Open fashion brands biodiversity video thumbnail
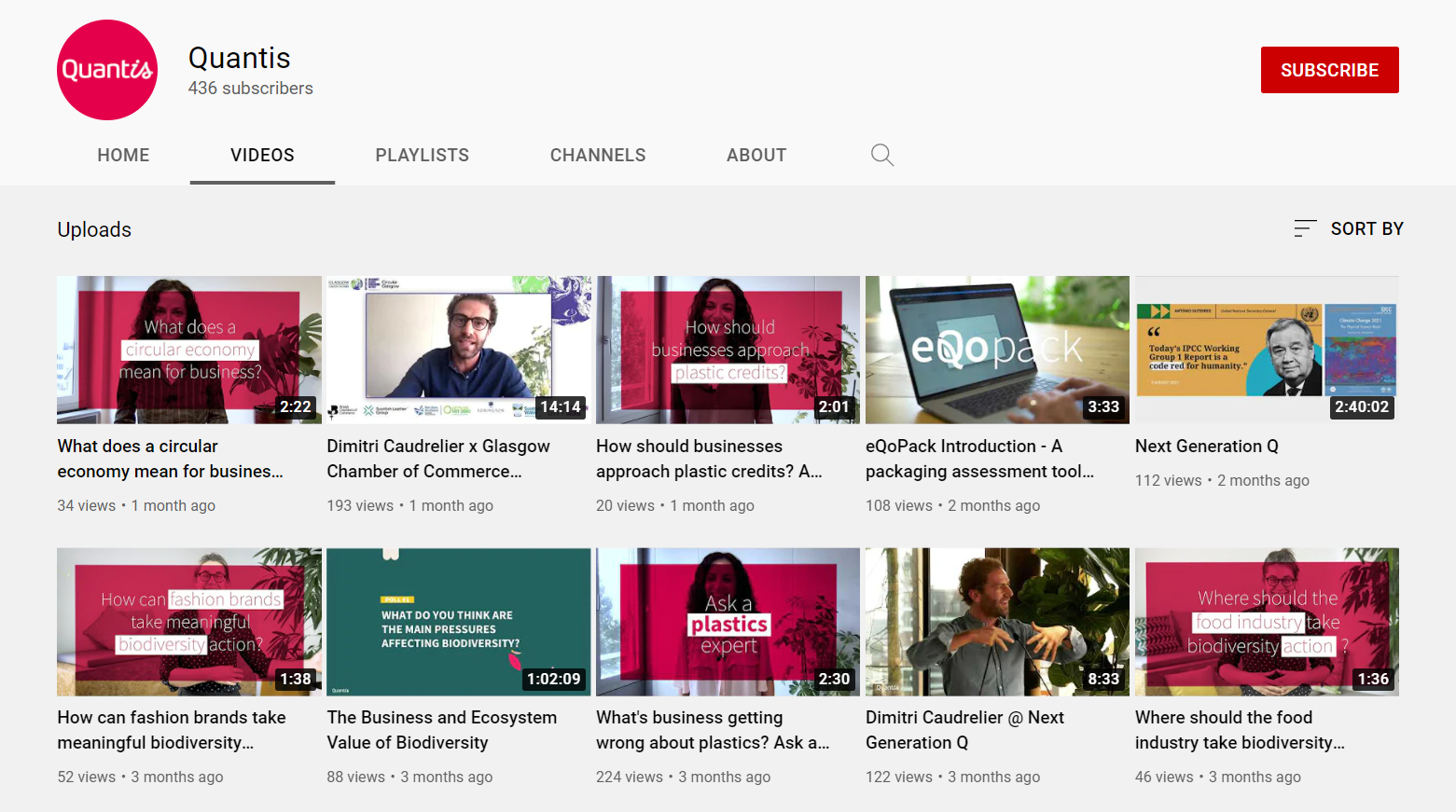Viewport: 1456px width, 812px height. pos(189,622)
